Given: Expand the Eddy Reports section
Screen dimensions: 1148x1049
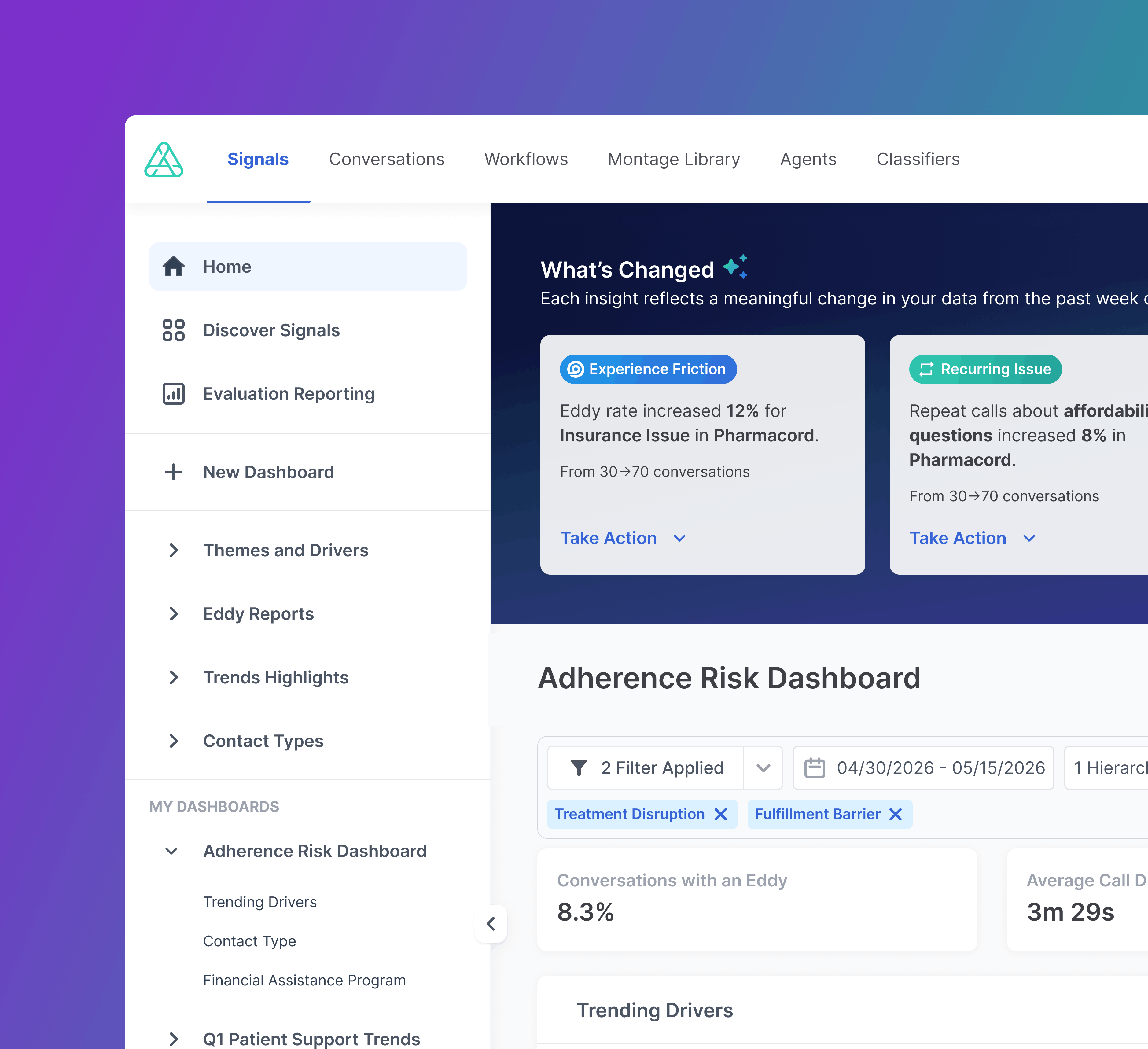Looking at the screenshot, I should pyautogui.click(x=174, y=614).
